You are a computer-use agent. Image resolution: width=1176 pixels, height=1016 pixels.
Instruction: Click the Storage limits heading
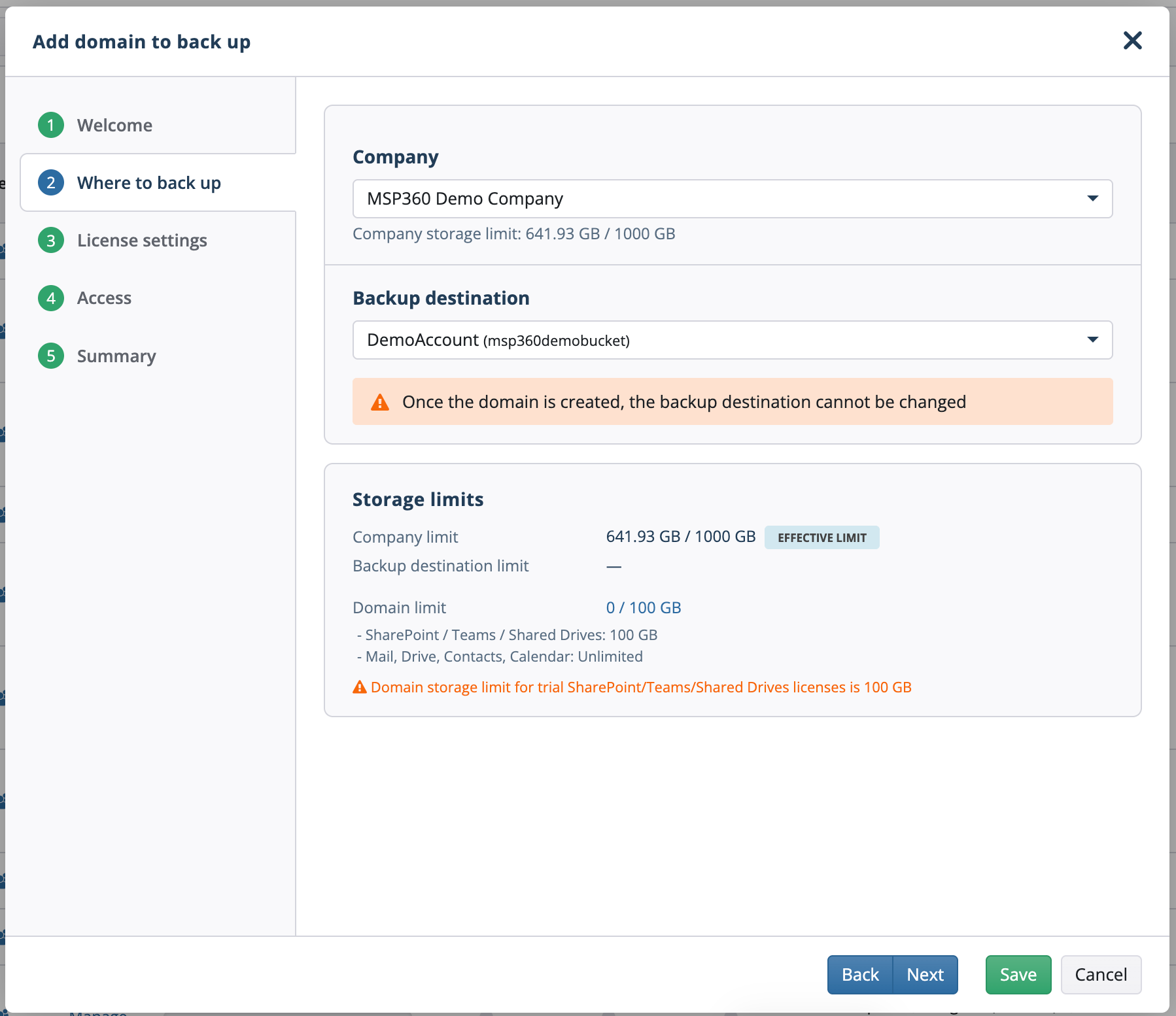tap(418, 500)
